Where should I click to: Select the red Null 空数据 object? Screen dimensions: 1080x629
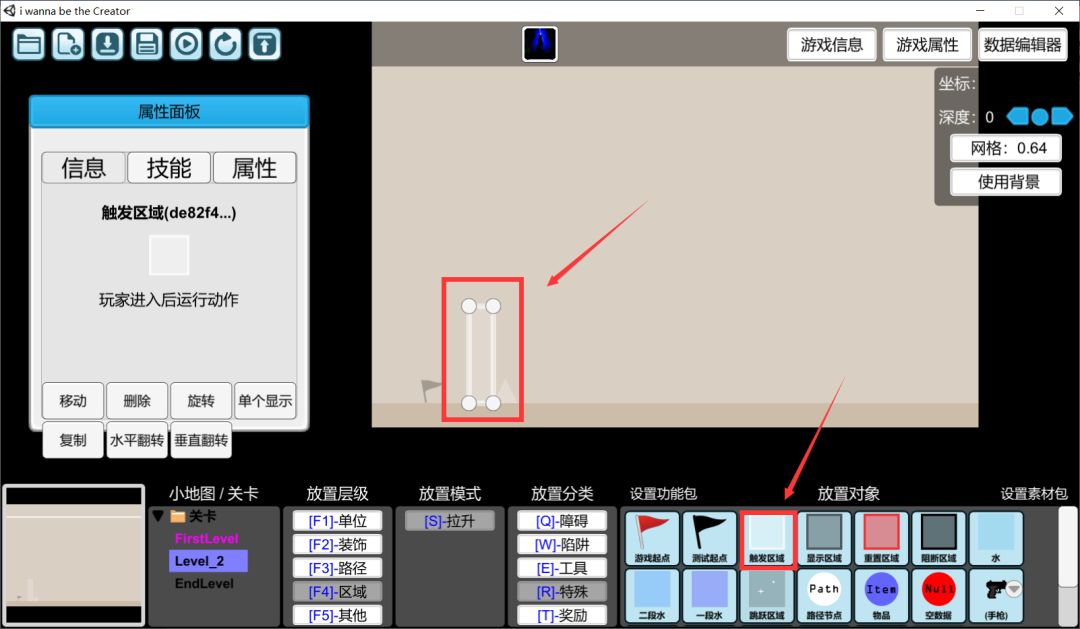[939, 595]
